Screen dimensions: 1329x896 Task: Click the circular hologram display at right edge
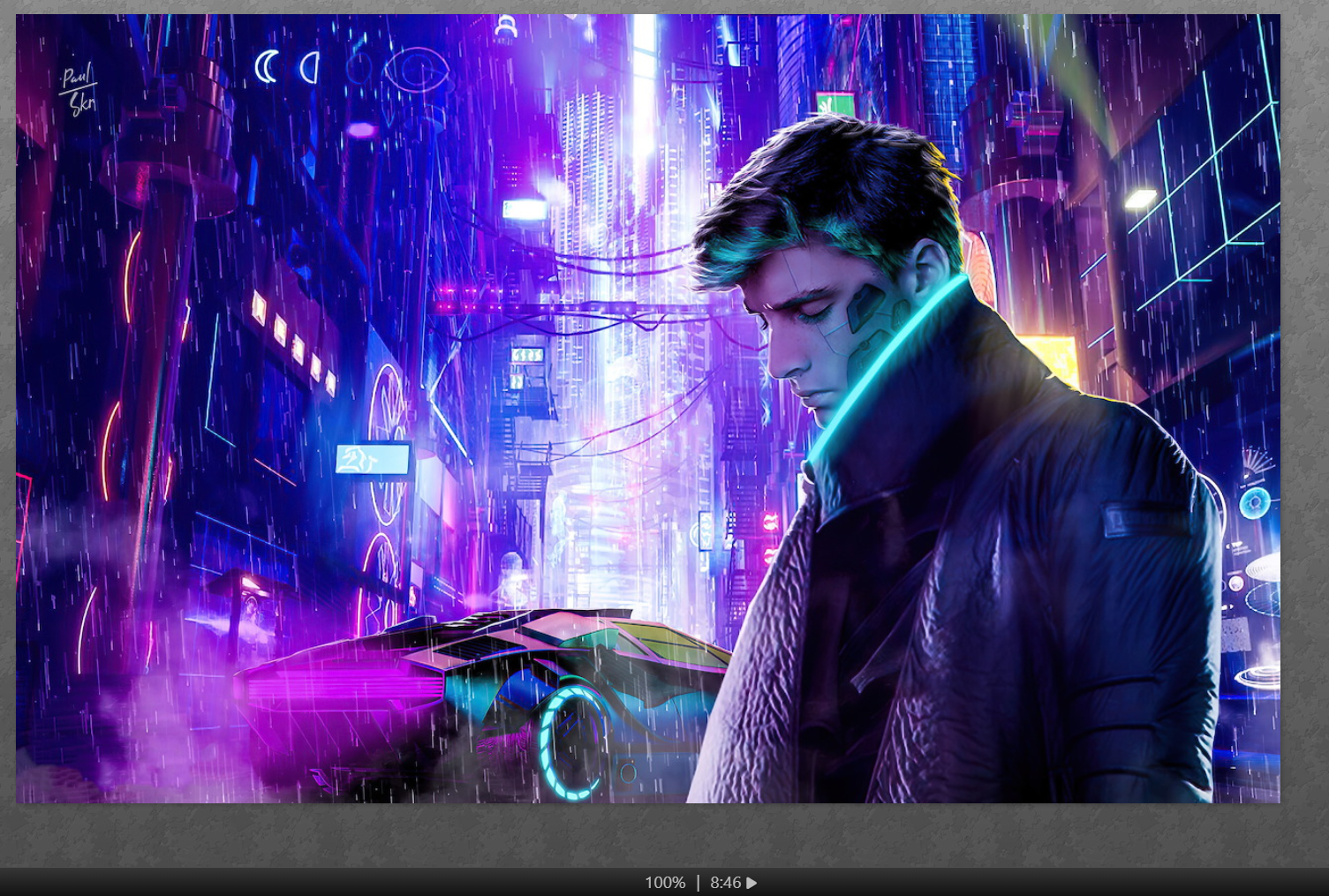point(1254,503)
